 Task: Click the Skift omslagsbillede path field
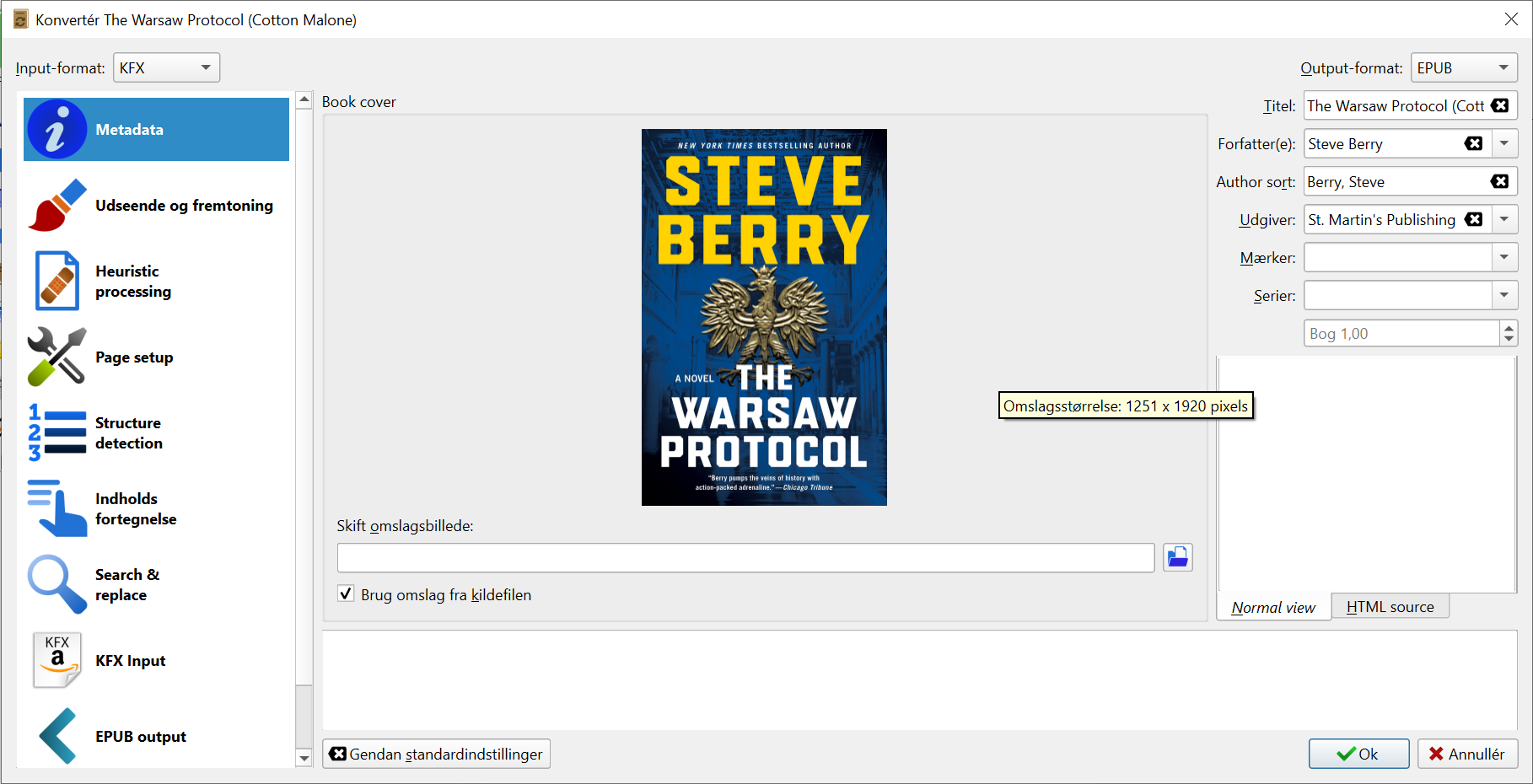[x=745, y=557]
